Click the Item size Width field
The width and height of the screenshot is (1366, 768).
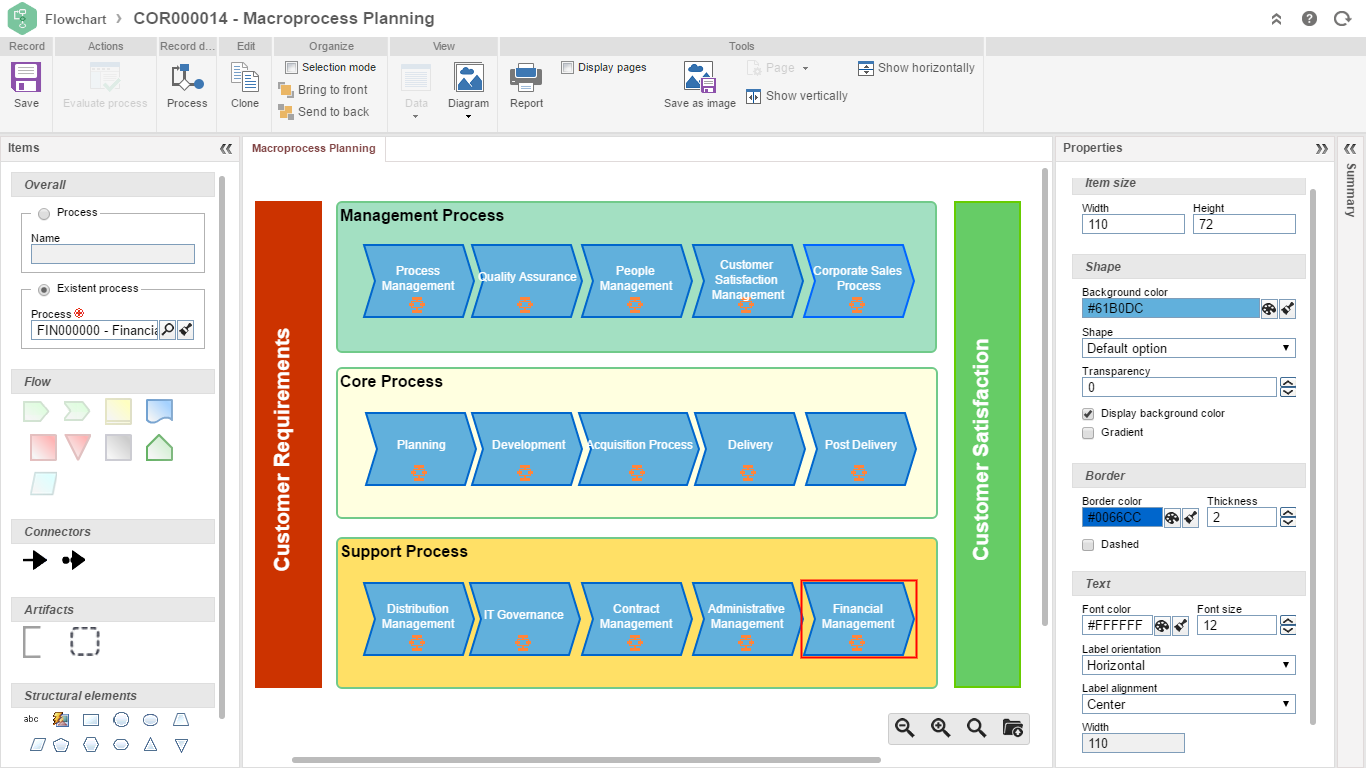tap(1133, 225)
